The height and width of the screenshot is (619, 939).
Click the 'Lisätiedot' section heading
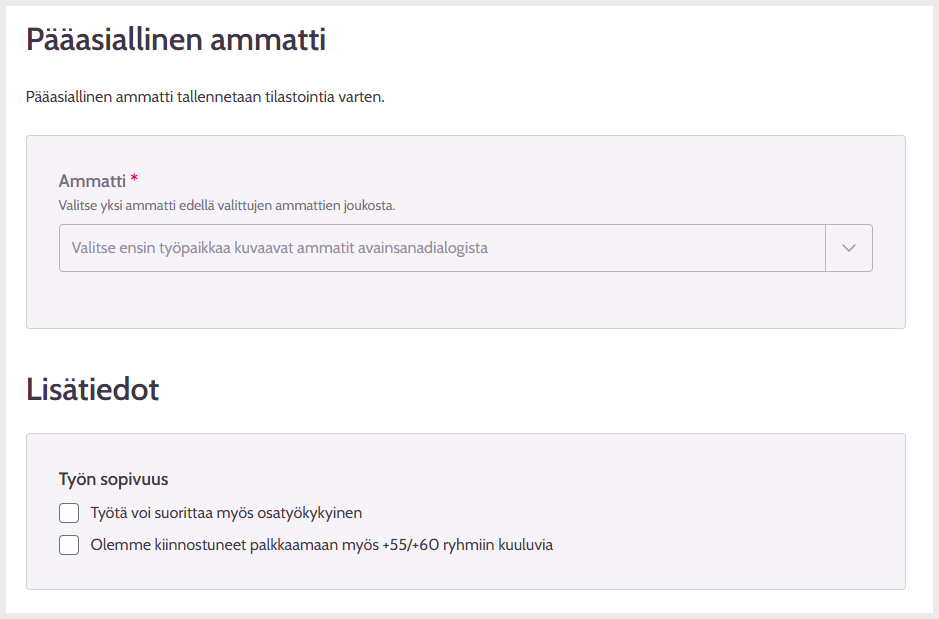[x=92, y=390]
